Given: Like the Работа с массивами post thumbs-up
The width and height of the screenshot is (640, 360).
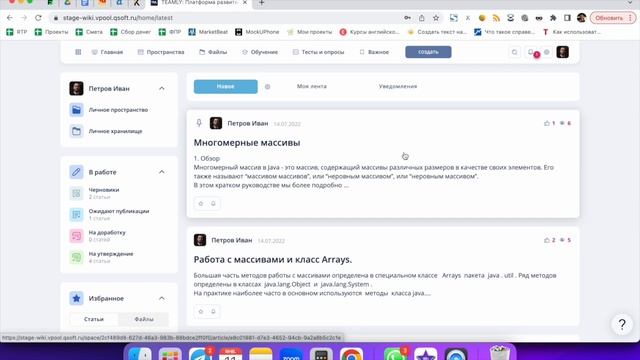Looking at the screenshot, I should (x=547, y=240).
